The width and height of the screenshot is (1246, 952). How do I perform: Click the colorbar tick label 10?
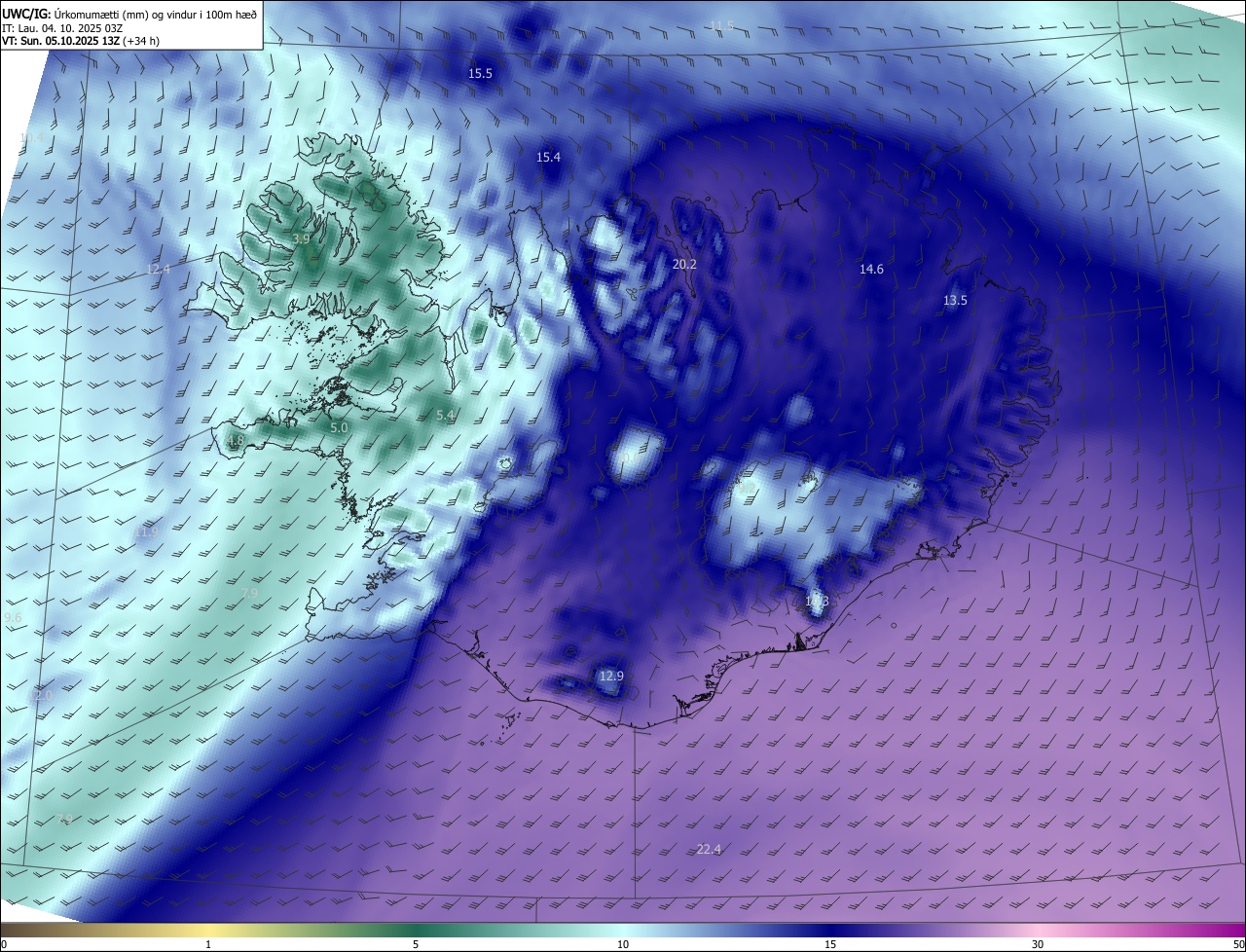tap(623, 945)
